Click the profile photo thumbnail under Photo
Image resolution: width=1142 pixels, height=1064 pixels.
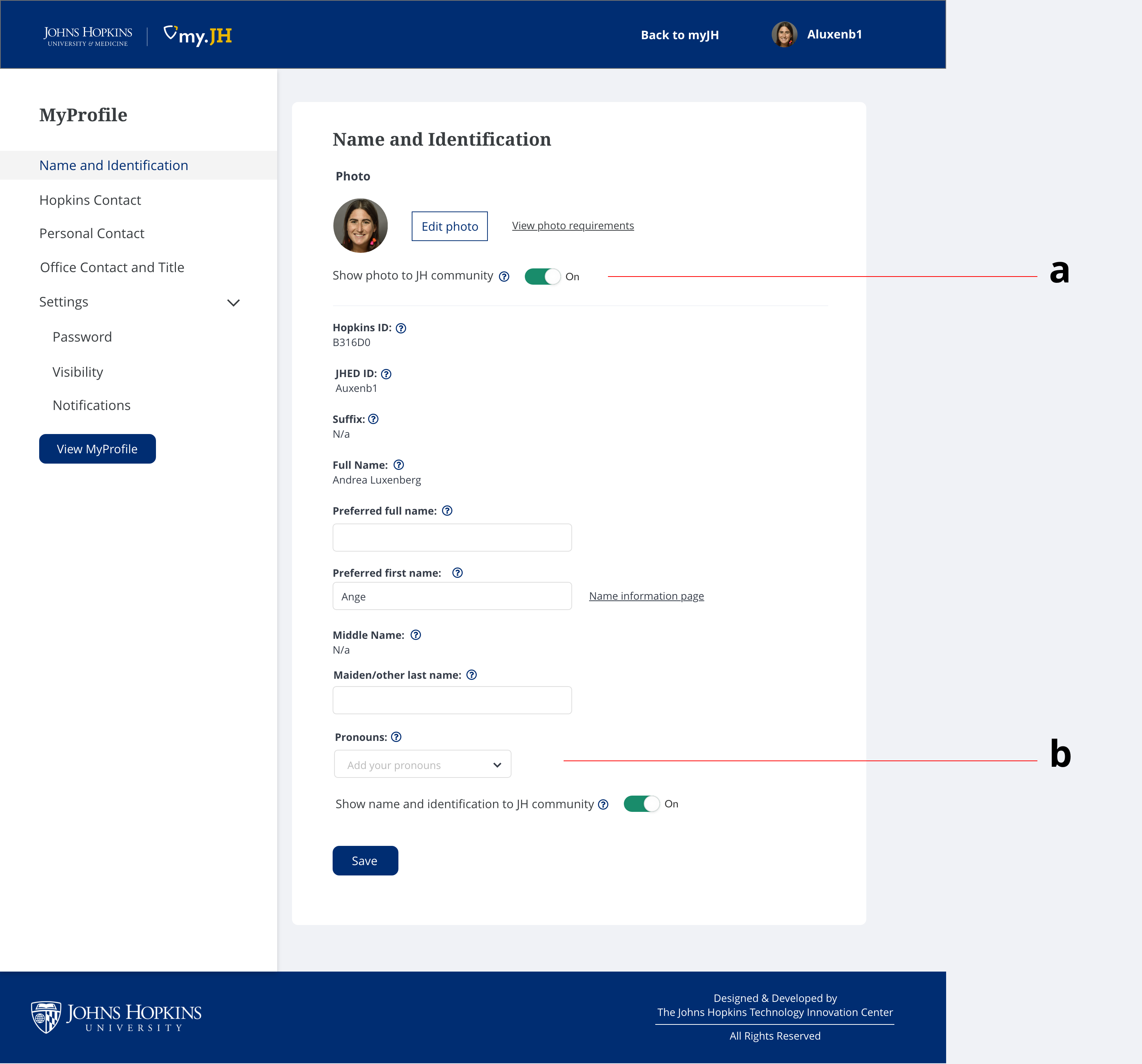coord(361,226)
